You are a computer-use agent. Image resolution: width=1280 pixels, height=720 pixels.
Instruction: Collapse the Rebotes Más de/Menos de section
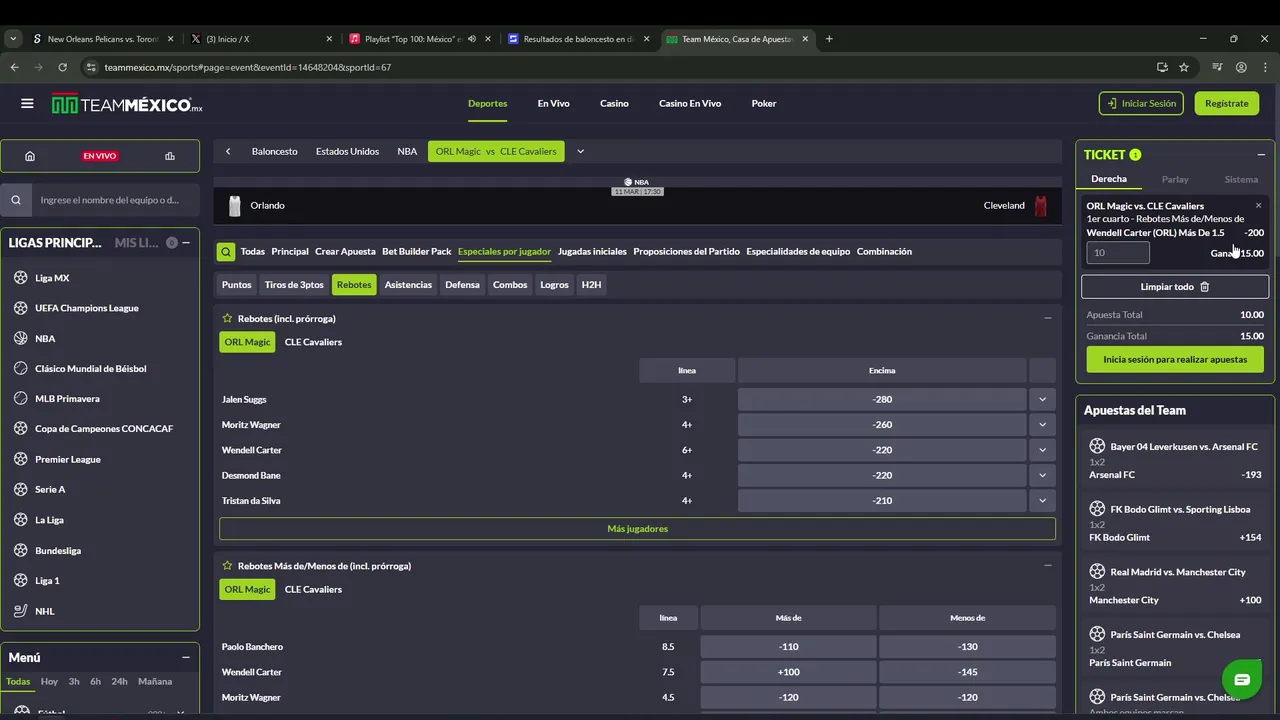pyautogui.click(x=1047, y=566)
